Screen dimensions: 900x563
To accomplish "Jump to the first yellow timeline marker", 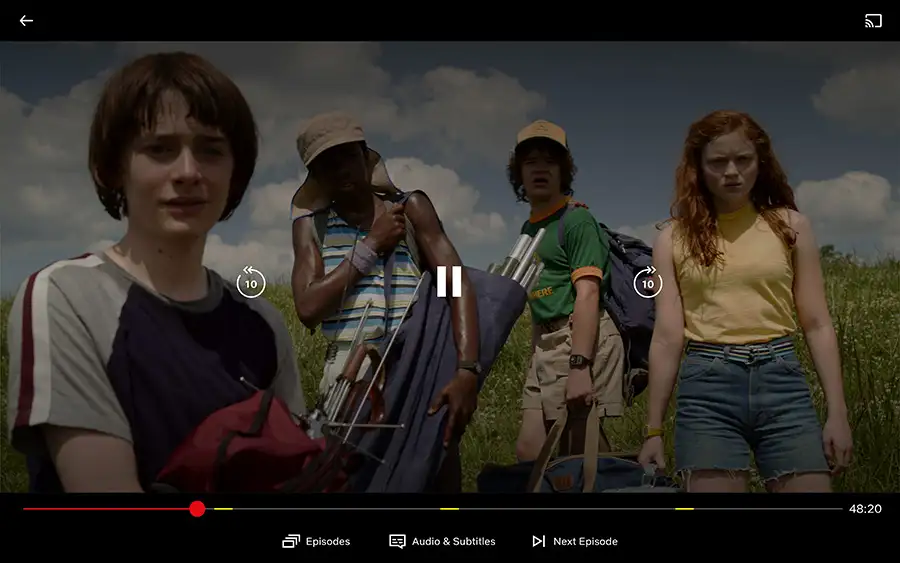I will [223, 508].
